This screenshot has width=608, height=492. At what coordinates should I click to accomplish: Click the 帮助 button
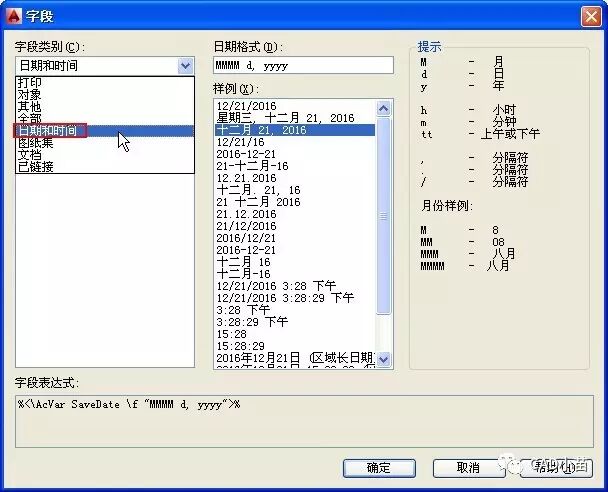pyautogui.click(x=556, y=468)
